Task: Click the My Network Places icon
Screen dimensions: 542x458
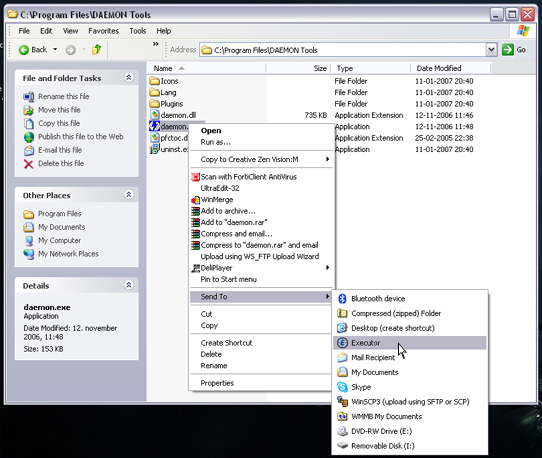Action: (x=29, y=254)
